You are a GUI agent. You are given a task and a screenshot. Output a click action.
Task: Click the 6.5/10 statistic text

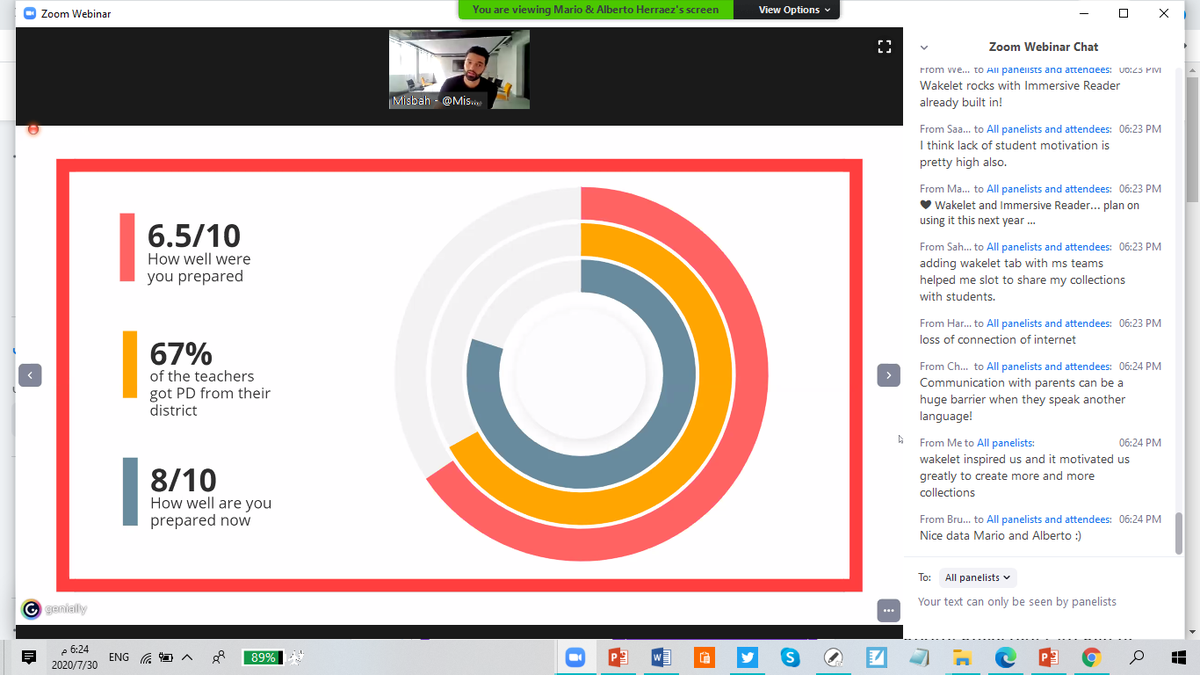click(194, 236)
